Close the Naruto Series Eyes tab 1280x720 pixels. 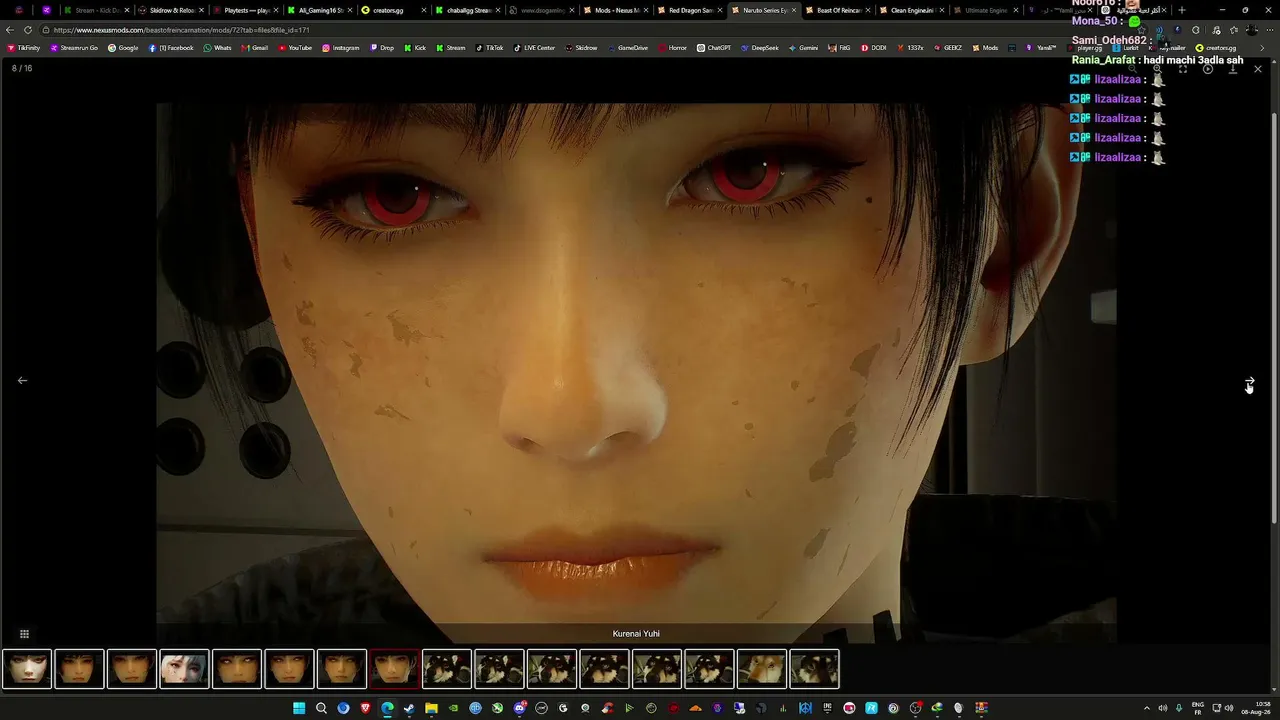tap(795, 10)
